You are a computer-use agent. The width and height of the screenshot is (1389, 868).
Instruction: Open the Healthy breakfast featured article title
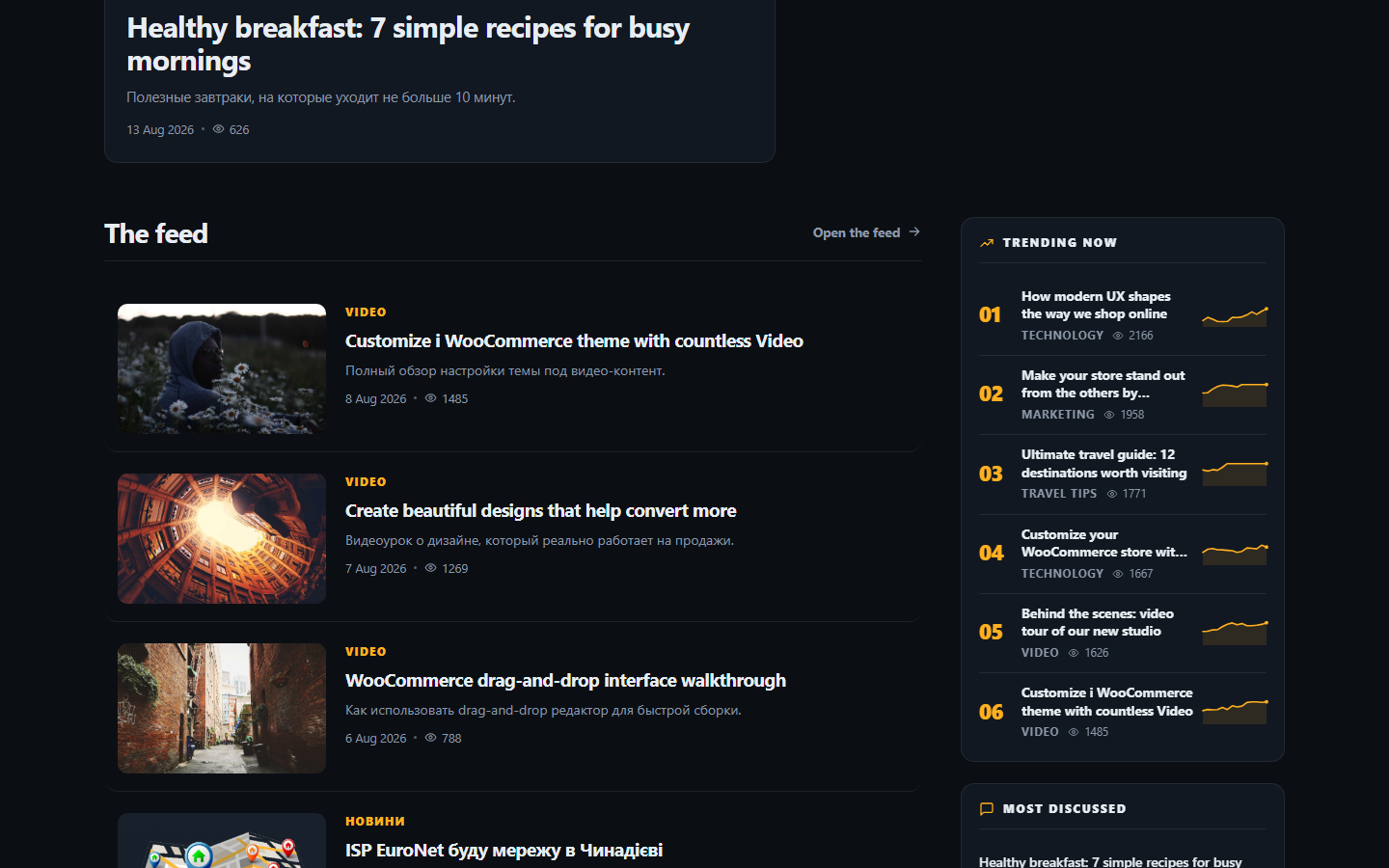click(408, 44)
